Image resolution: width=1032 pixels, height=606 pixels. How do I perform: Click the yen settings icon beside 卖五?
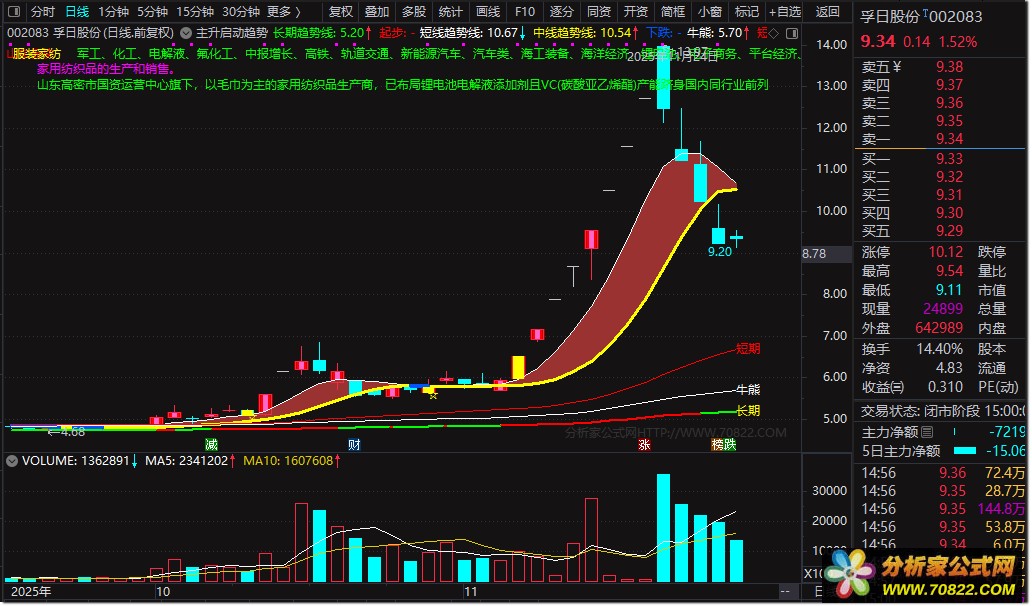click(x=896, y=67)
